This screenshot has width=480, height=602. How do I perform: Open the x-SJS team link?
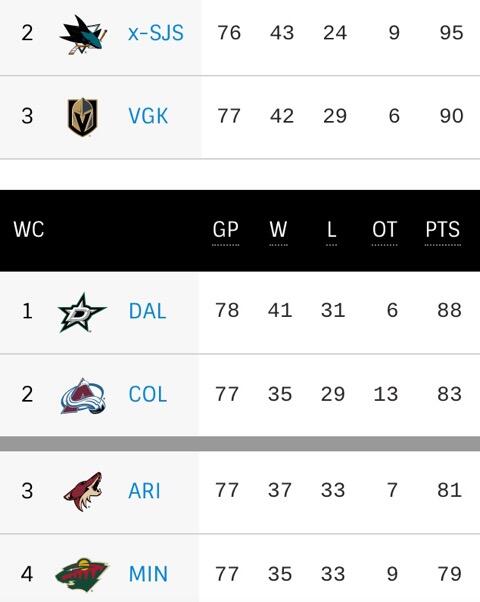156,33
